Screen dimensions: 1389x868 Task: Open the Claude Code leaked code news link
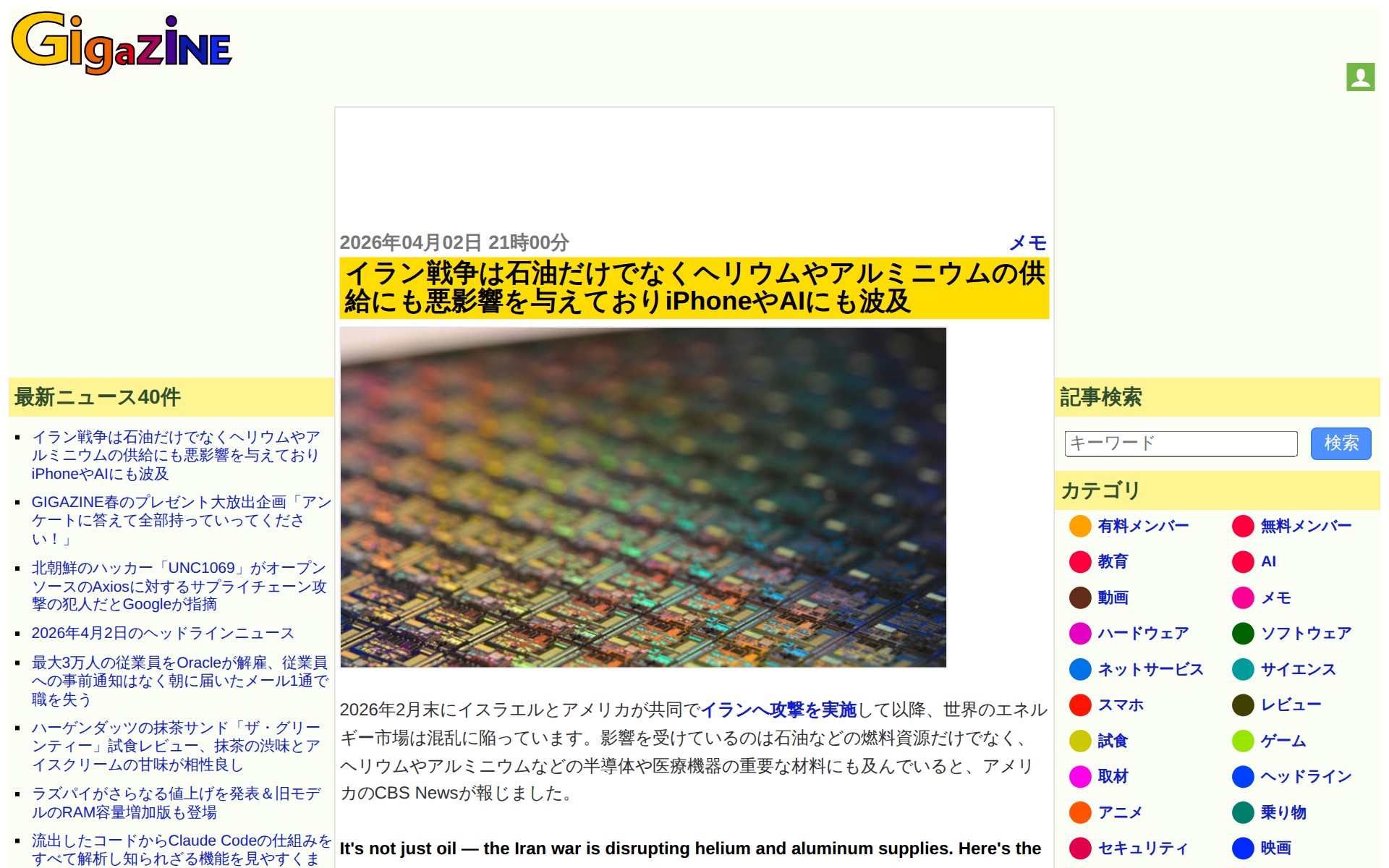(x=181, y=849)
